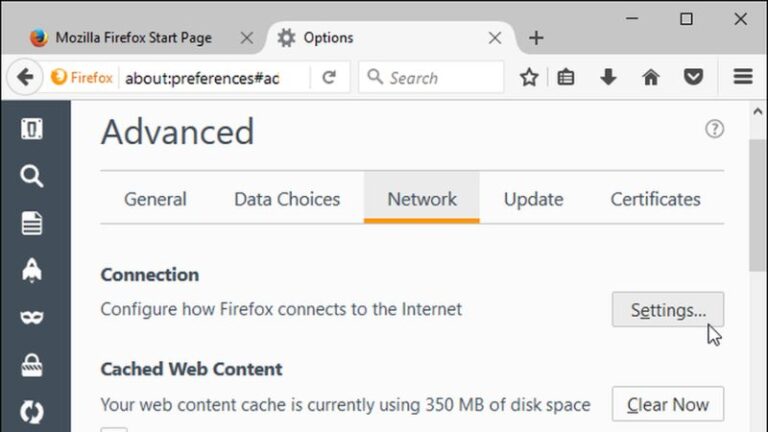Open connection Settings button
768x432 pixels.
(x=668, y=310)
